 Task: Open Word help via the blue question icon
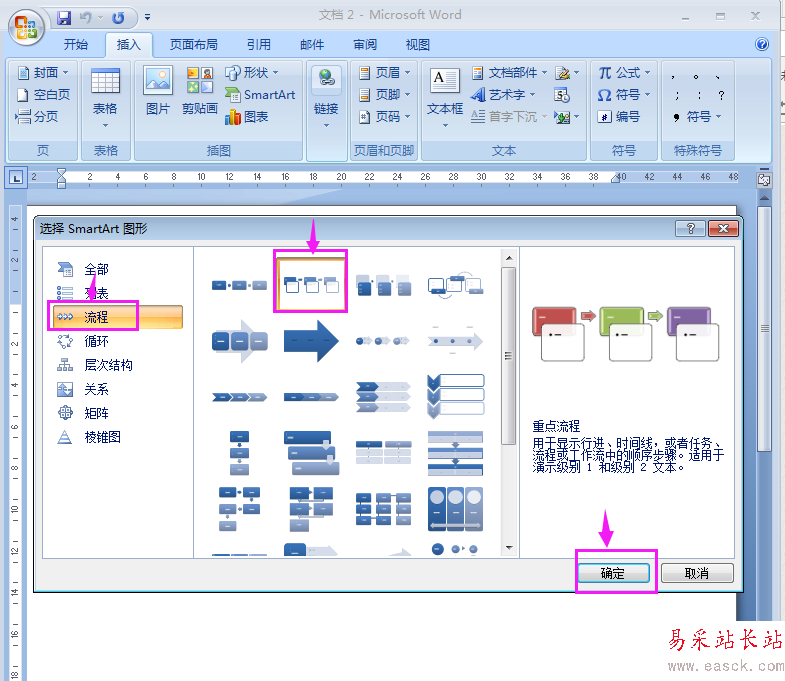(761, 44)
